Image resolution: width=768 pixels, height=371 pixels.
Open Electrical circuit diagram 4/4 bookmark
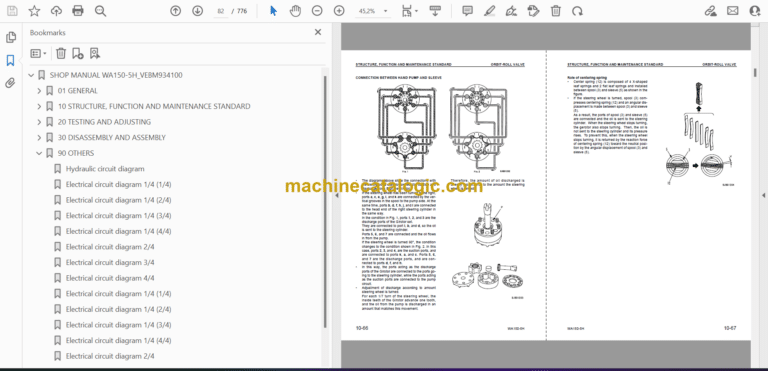110,278
